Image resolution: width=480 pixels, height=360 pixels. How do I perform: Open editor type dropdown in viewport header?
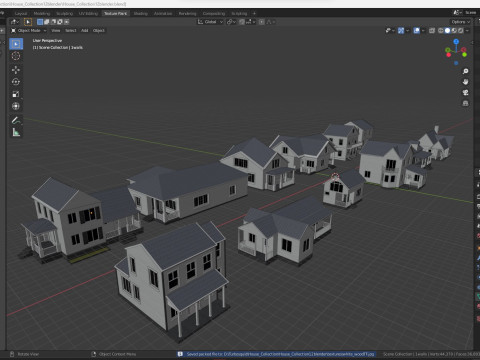click(x=15, y=22)
